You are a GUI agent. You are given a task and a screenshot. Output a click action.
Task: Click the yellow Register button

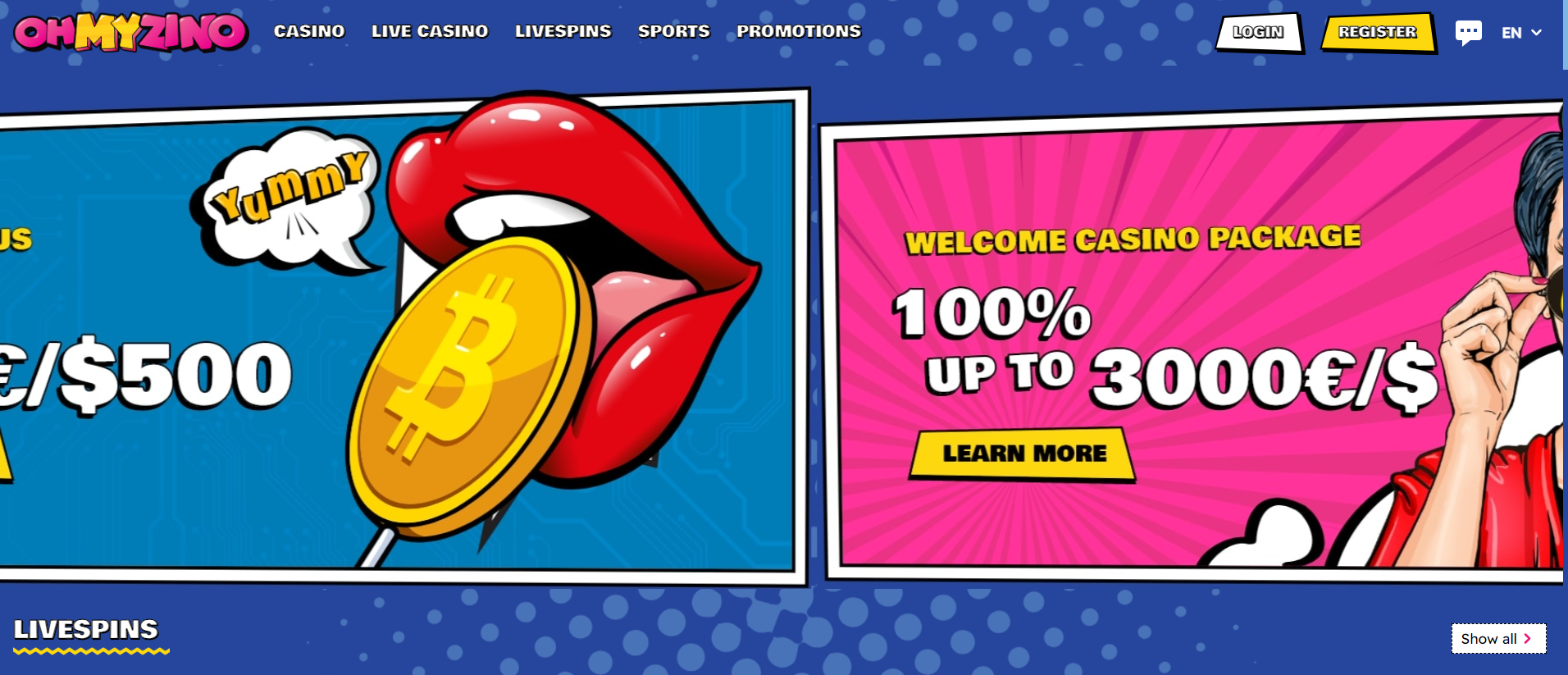pyautogui.click(x=1379, y=33)
